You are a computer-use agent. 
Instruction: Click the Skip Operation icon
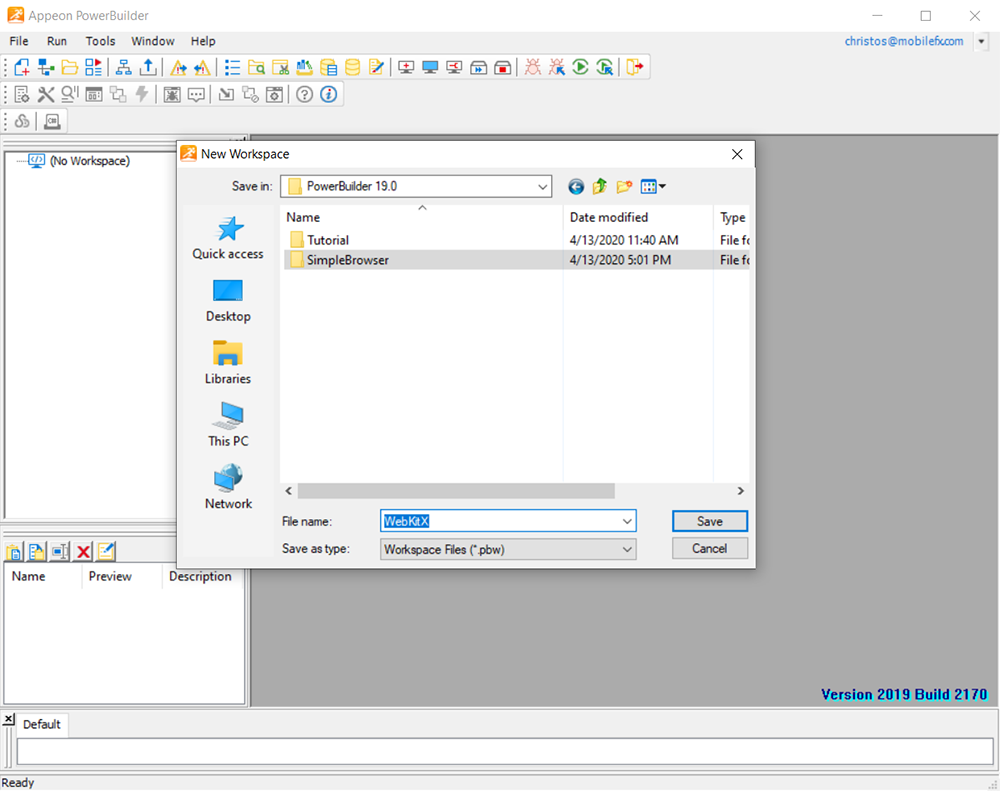tap(478, 67)
